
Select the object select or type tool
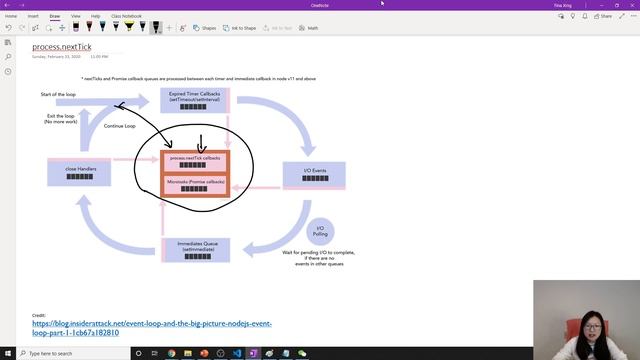pos(36,28)
